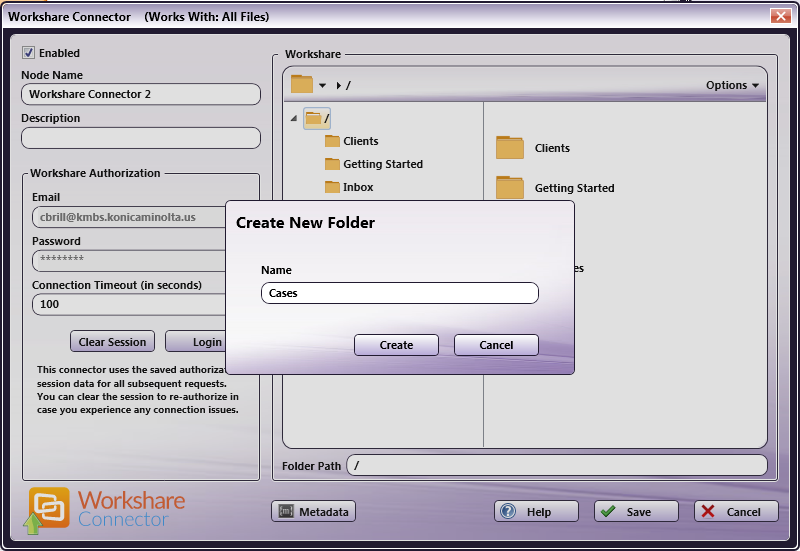
Task: Click the blue question mark Help icon
Action: click(x=508, y=512)
